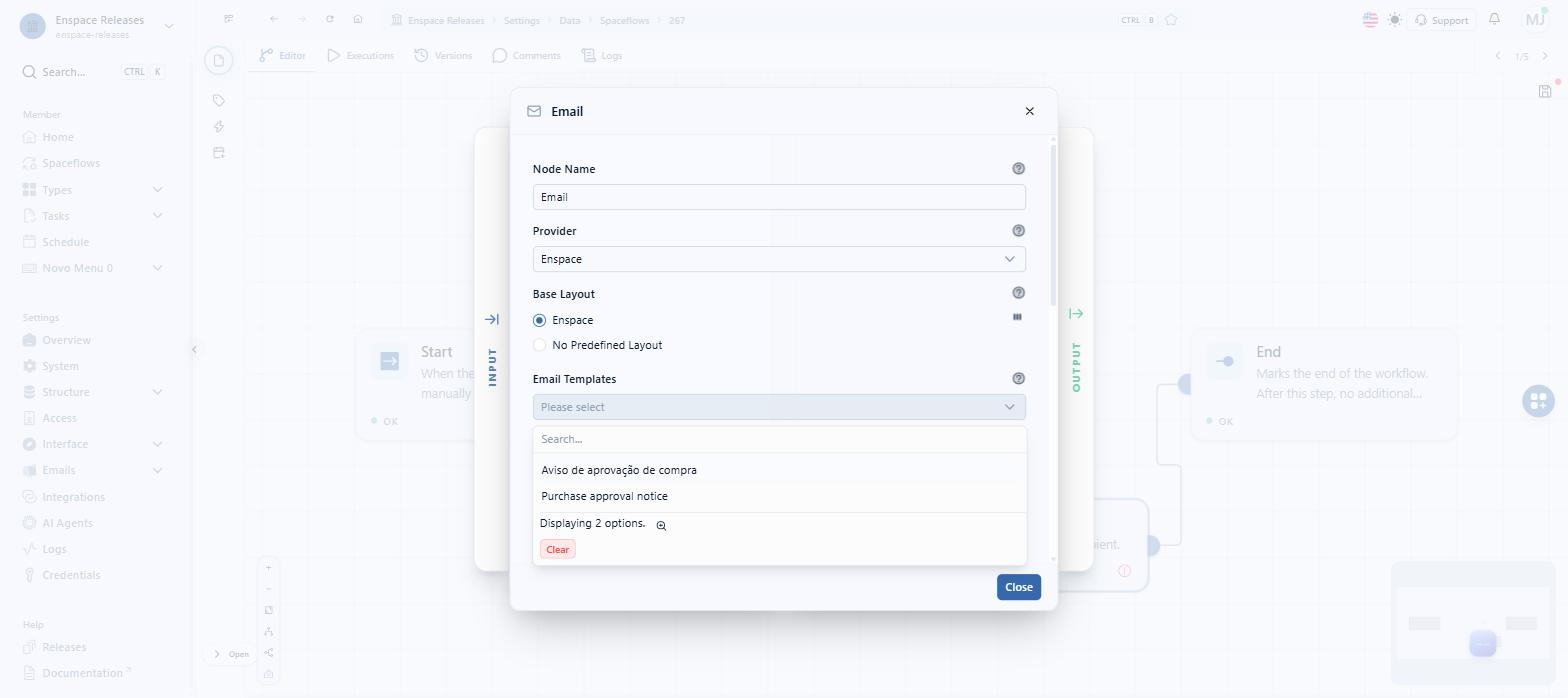The image size is (1568, 698).
Task: Click the auto-layout hierarchy icon in canvas controls
Action: pyautogui.click(x=268, y=632)
